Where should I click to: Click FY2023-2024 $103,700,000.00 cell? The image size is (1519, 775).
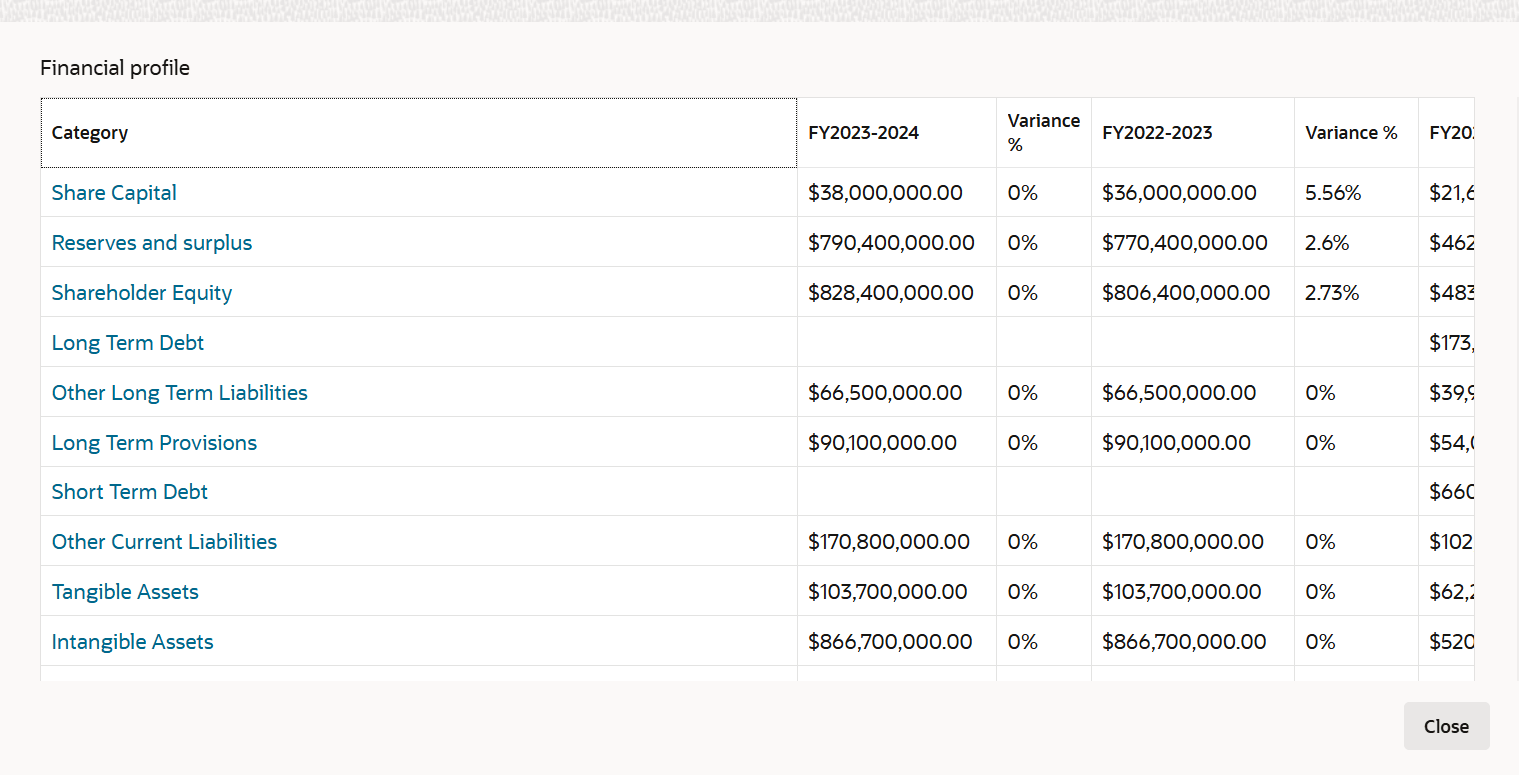pyautogui.click(x=897, y=592)
